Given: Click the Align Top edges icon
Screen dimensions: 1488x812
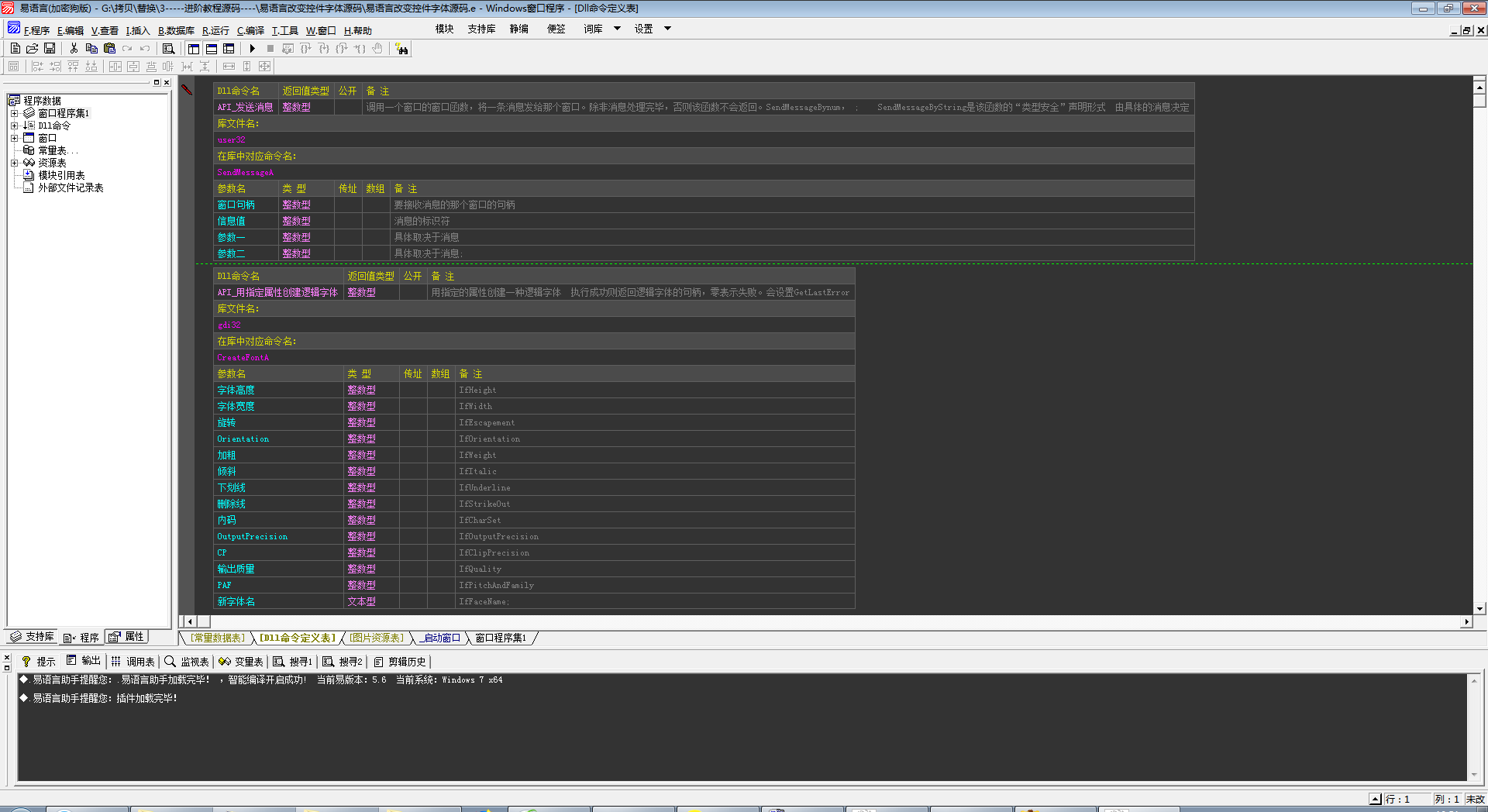Looking at the screenshot, I should click(x=73, y=67).
